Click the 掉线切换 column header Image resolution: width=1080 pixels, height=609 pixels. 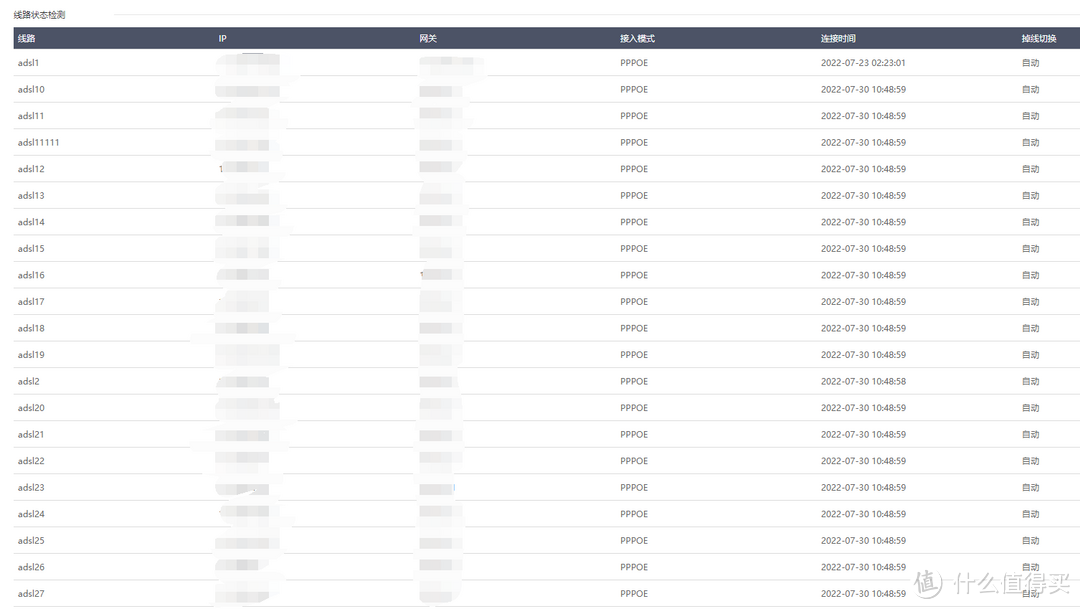coord(1038,38)
